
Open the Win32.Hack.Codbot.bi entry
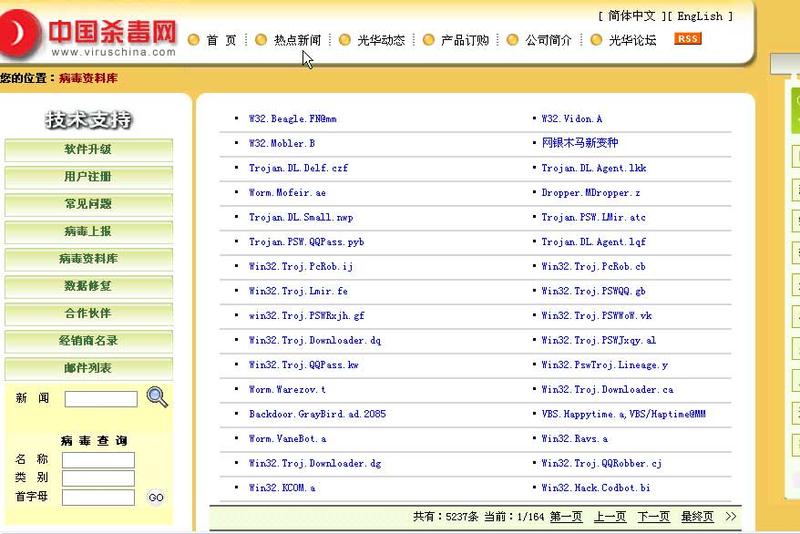tap(596, 488)
